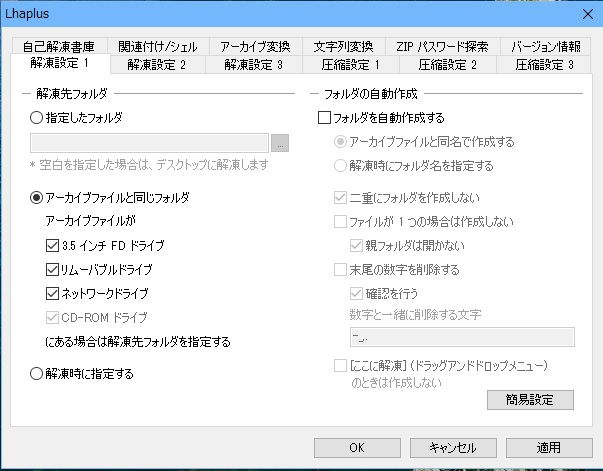The width and height of the screenshot is (603, 471).
Task: Confirm with the OK button
Action: coord(357,448)
